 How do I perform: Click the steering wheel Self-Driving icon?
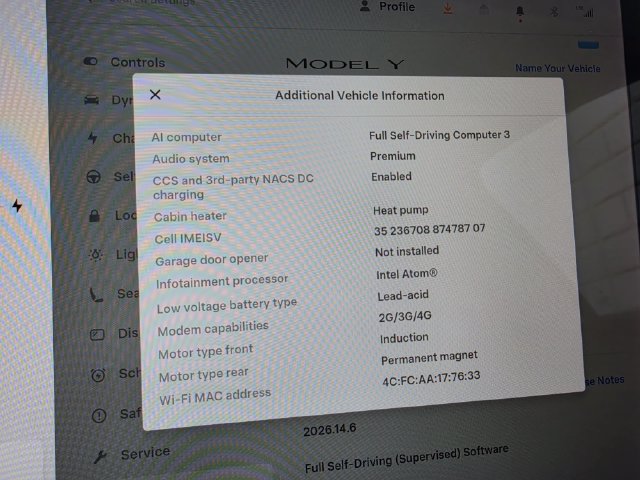click(94, 177)
